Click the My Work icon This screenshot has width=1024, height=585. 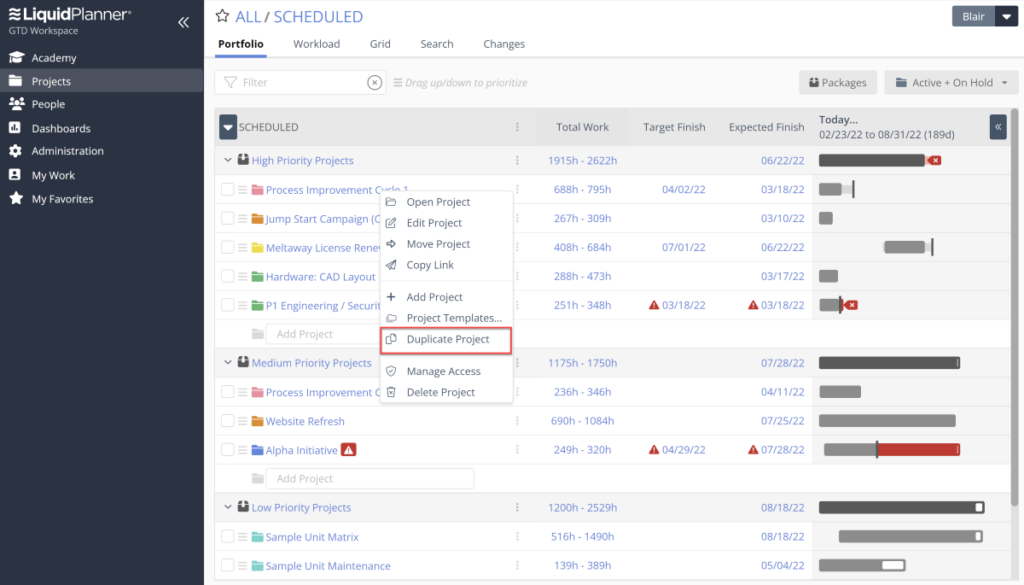tap(15, 175)
